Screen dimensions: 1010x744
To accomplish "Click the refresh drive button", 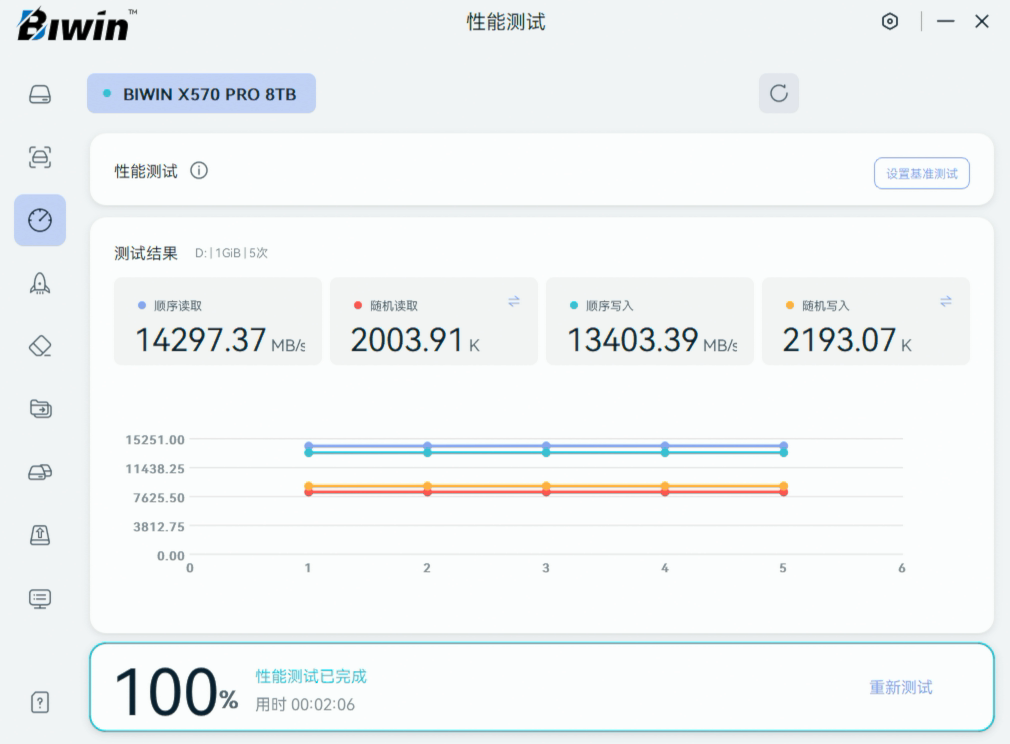I will tap(779, 93).
